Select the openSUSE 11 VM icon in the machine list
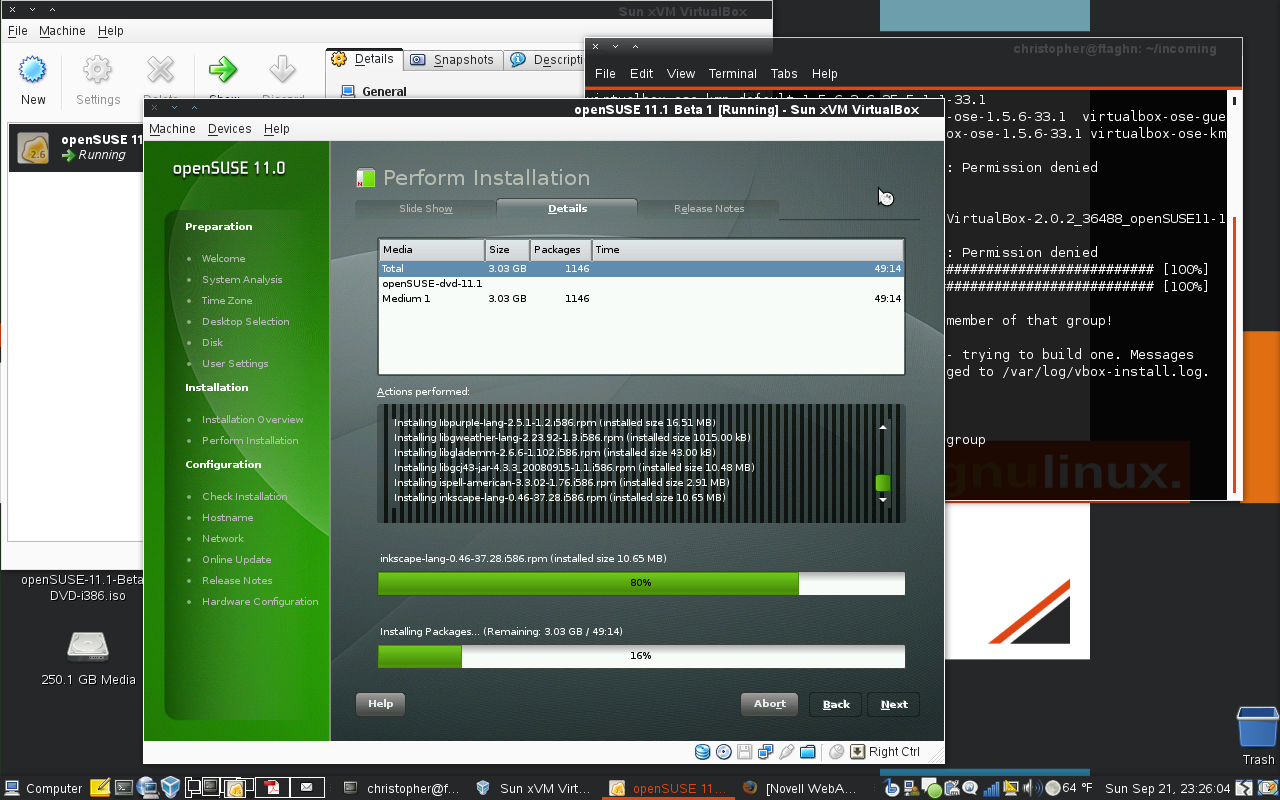The height and width of the screenshot is (800, 1280). pos(34,148)
